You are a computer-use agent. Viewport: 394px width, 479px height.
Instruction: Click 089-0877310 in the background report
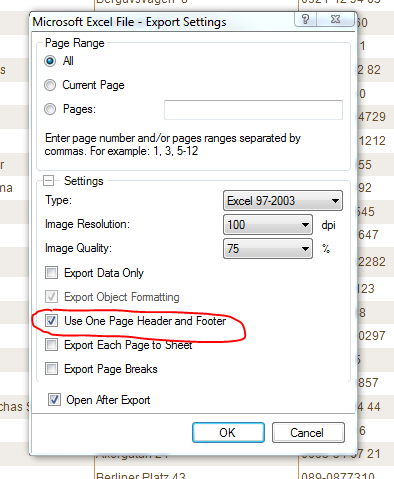(x=338, y=476)
